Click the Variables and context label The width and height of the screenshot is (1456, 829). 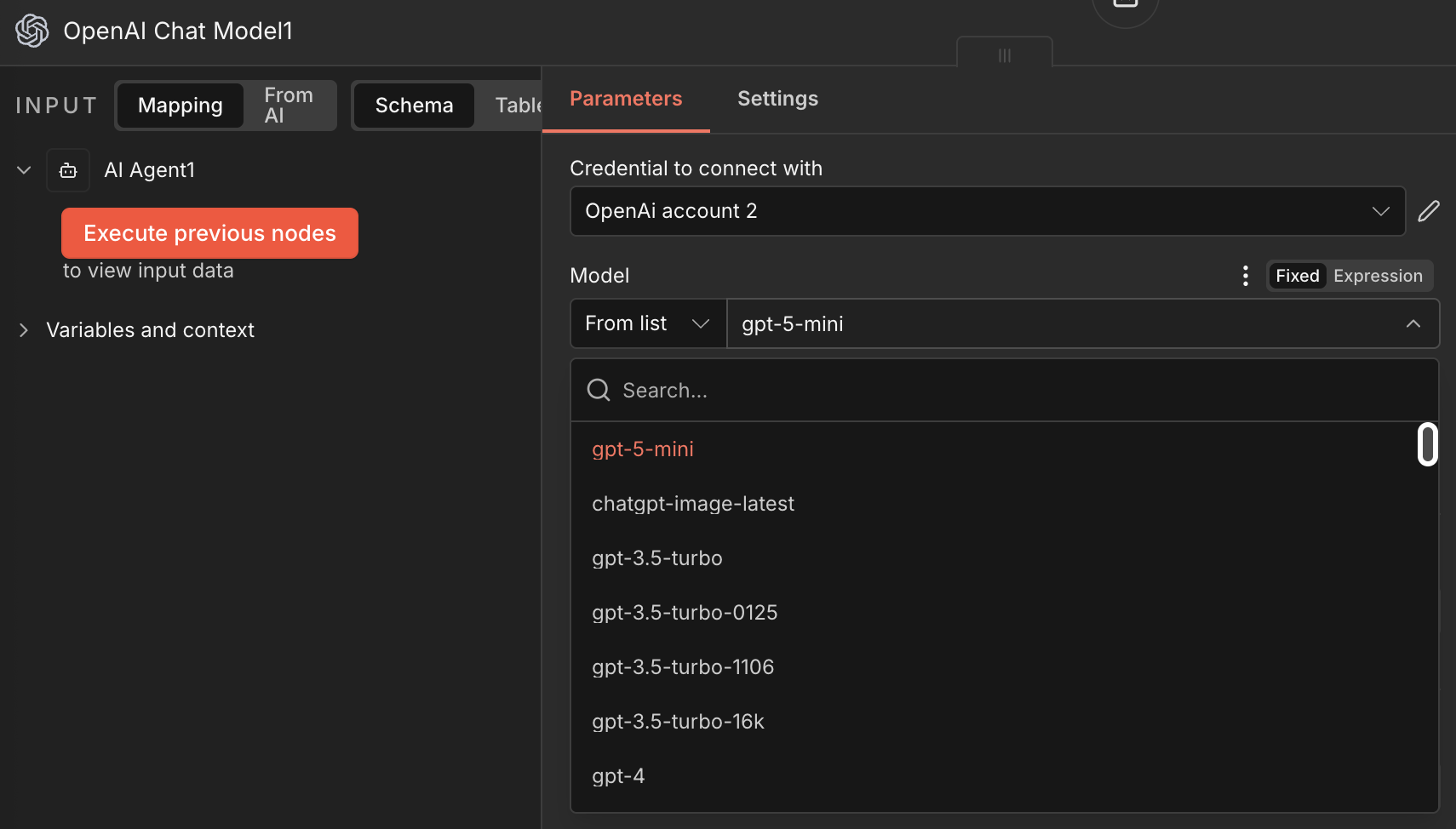(150, 330)
